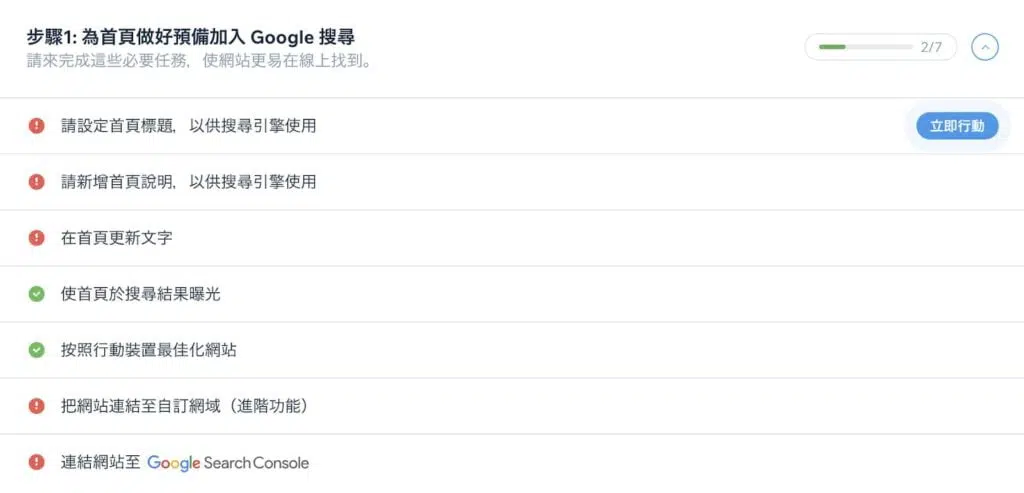This screenshot has height=493, width=1024.
Task: Click the Google Search Console logo
Action: pyautogui.click(x=228, y=463)
